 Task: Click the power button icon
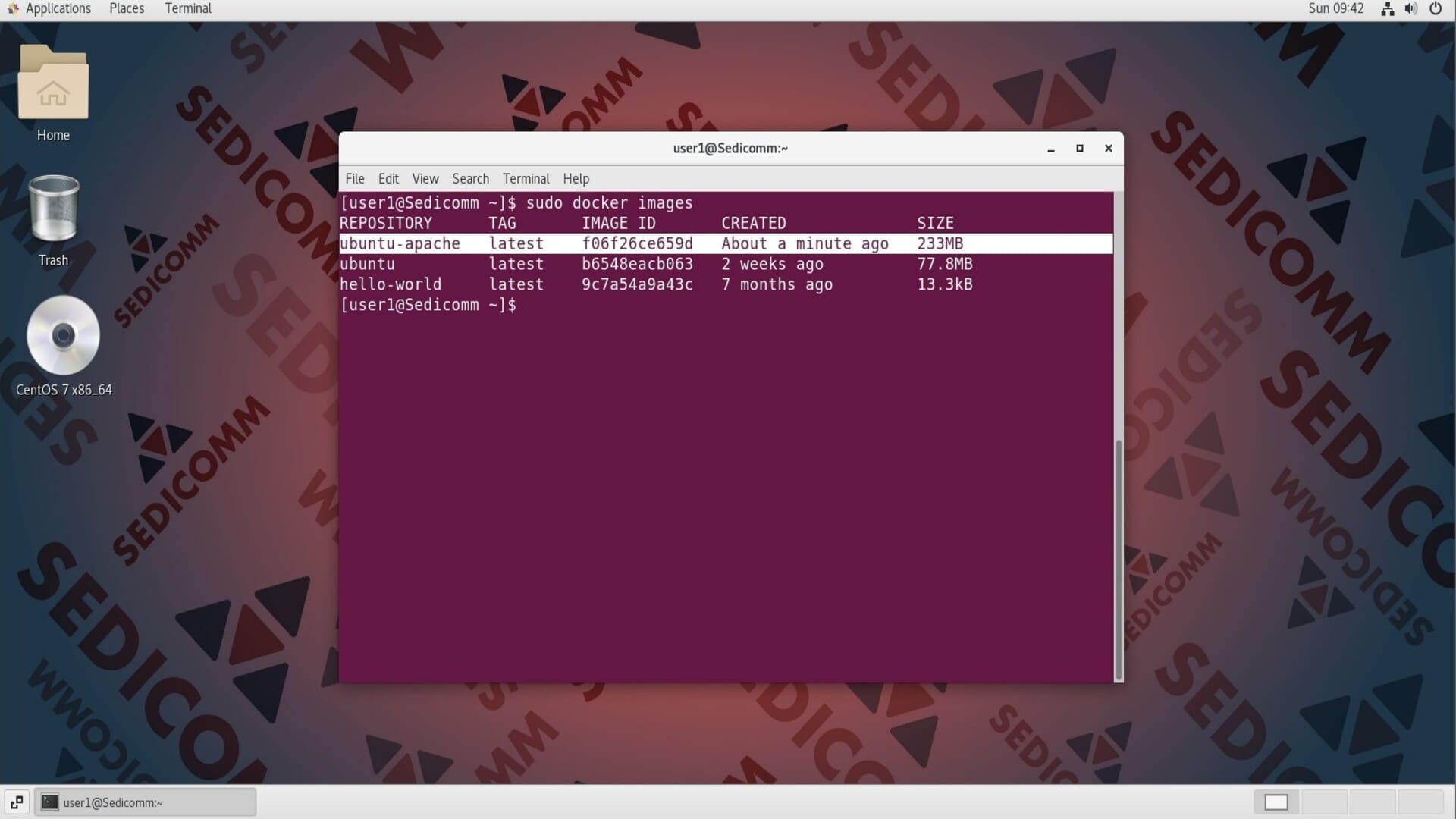pos(1436,8)
